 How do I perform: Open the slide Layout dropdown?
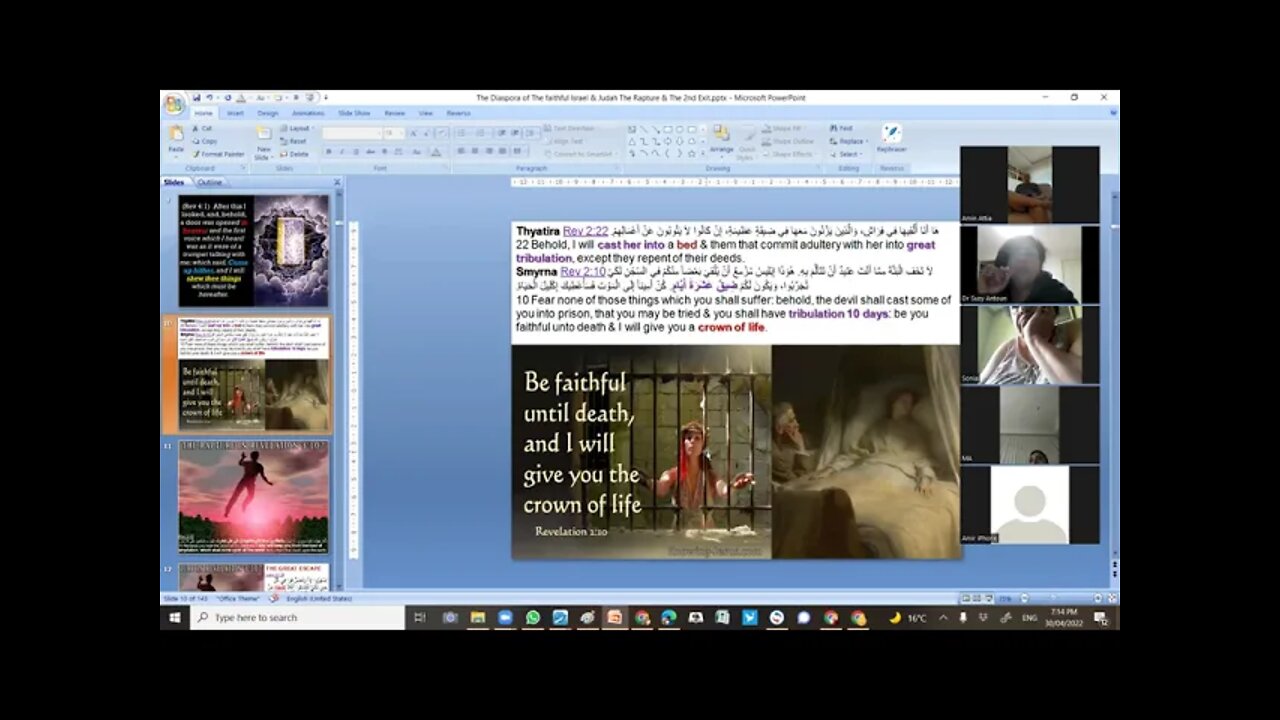(297, 128)
